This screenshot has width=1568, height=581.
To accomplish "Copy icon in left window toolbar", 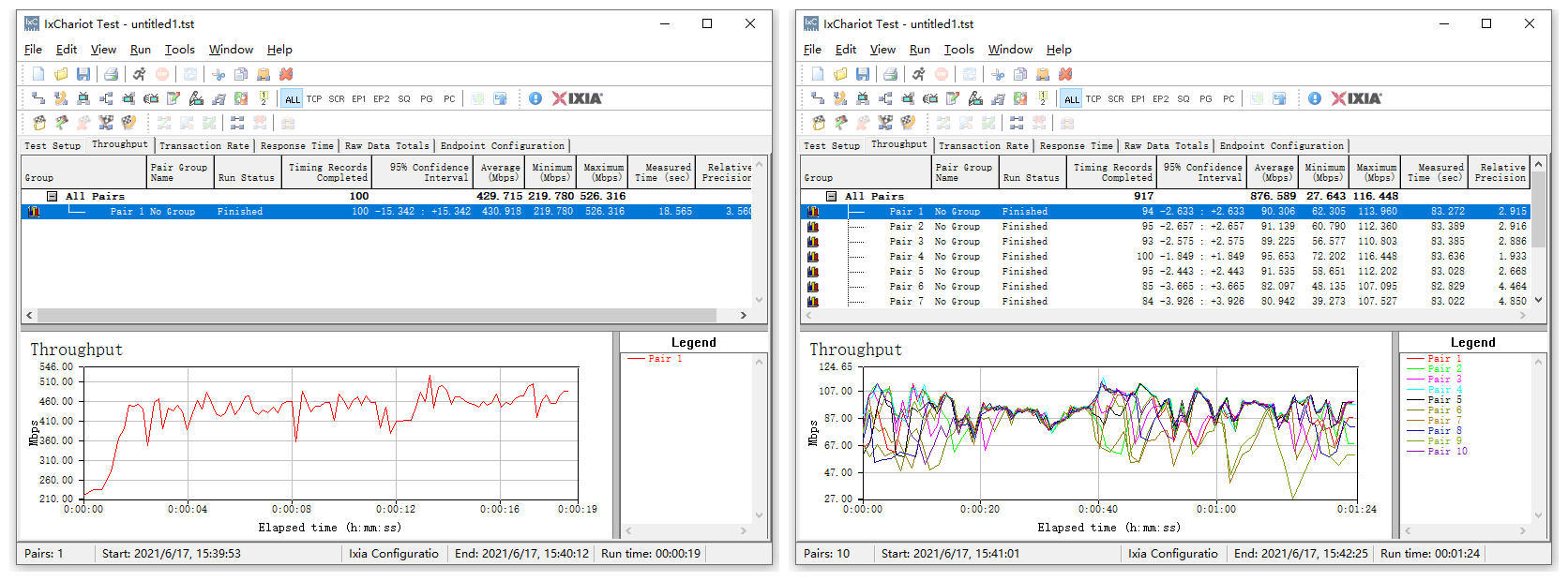I will tap(241, 74).
